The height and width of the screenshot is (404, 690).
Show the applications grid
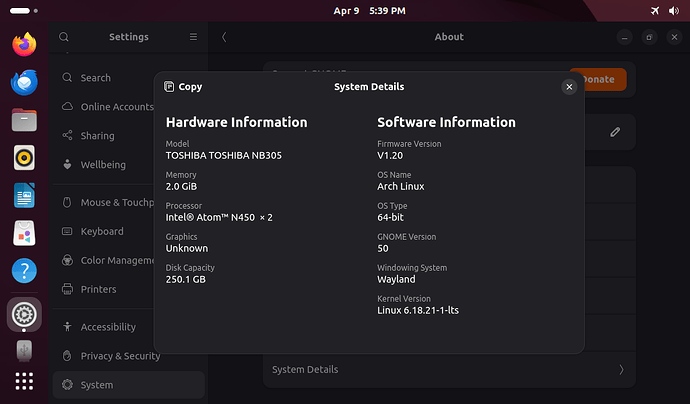pos(24,381)
